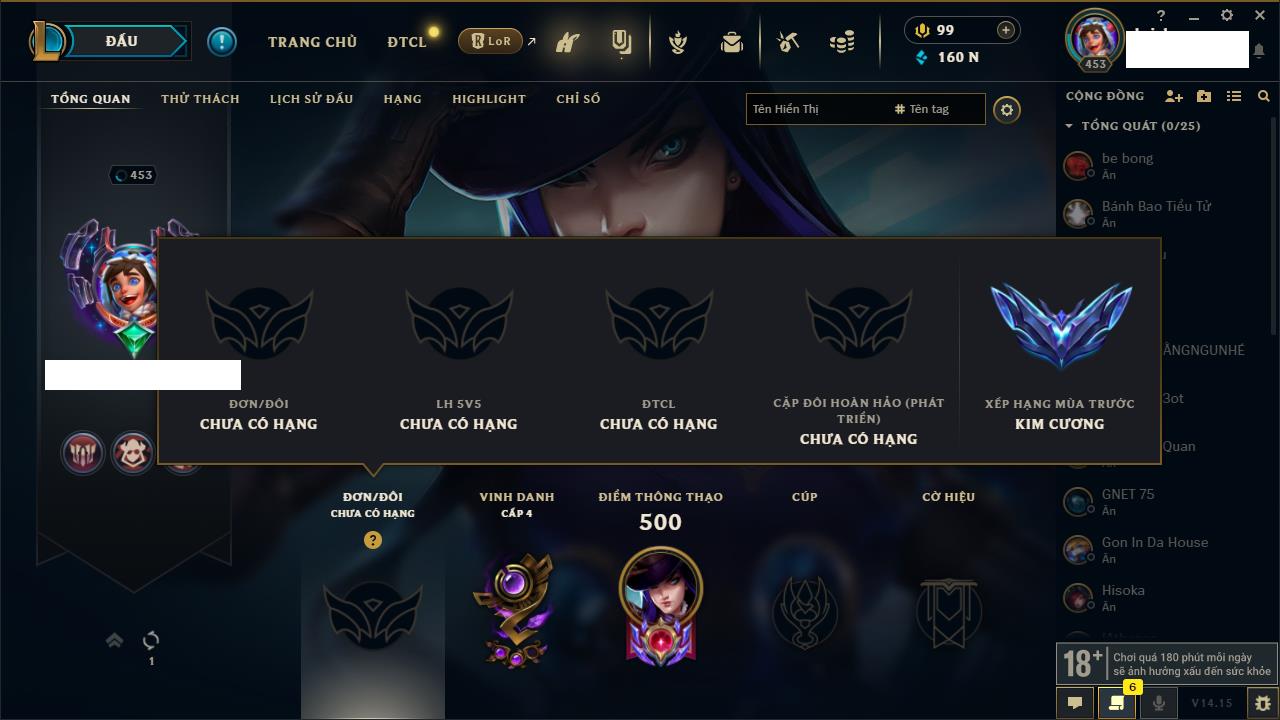Open the HIGHLIGHT tab
The height and width of the screenshot is (720, 1280).
pos(489,99)
